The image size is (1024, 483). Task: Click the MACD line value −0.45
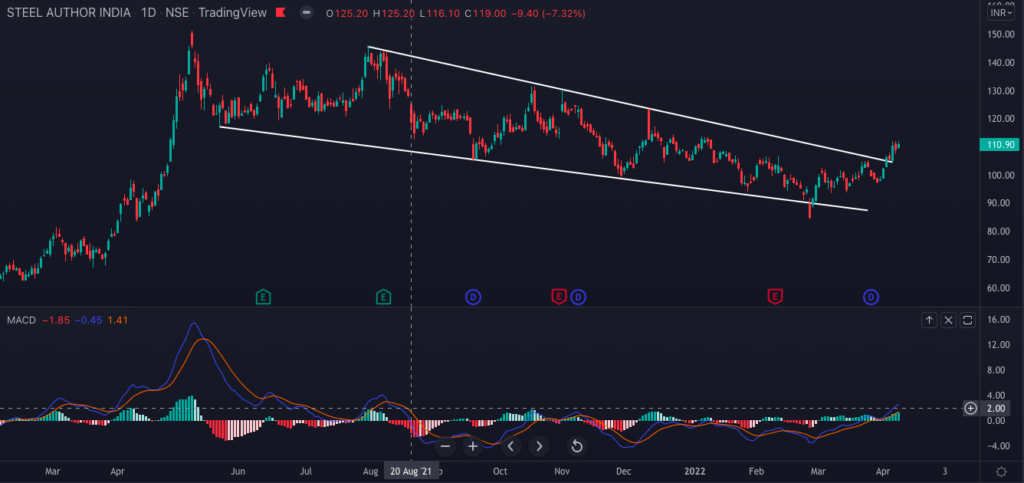(88, 320)
